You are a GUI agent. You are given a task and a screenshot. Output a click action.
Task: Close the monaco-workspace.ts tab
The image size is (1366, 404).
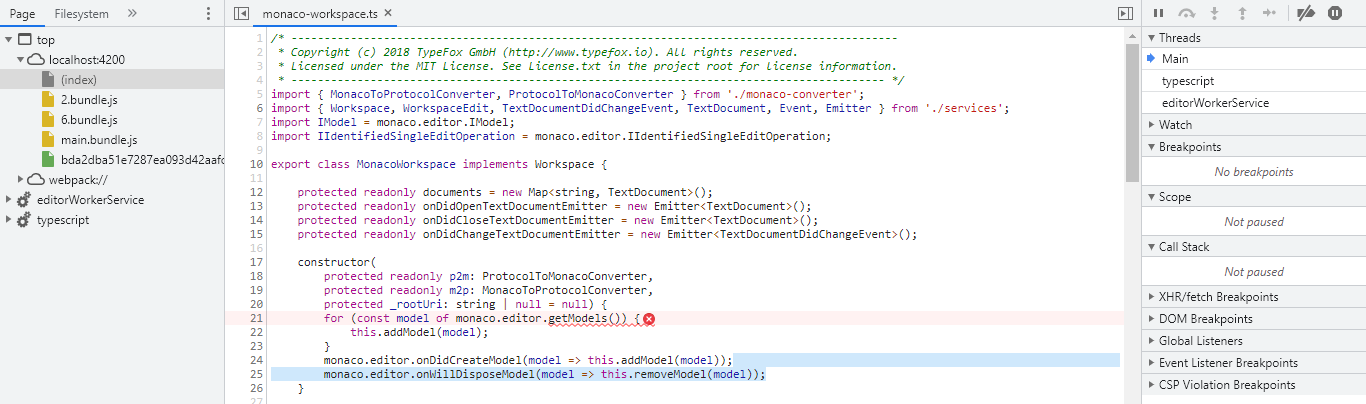389,15
